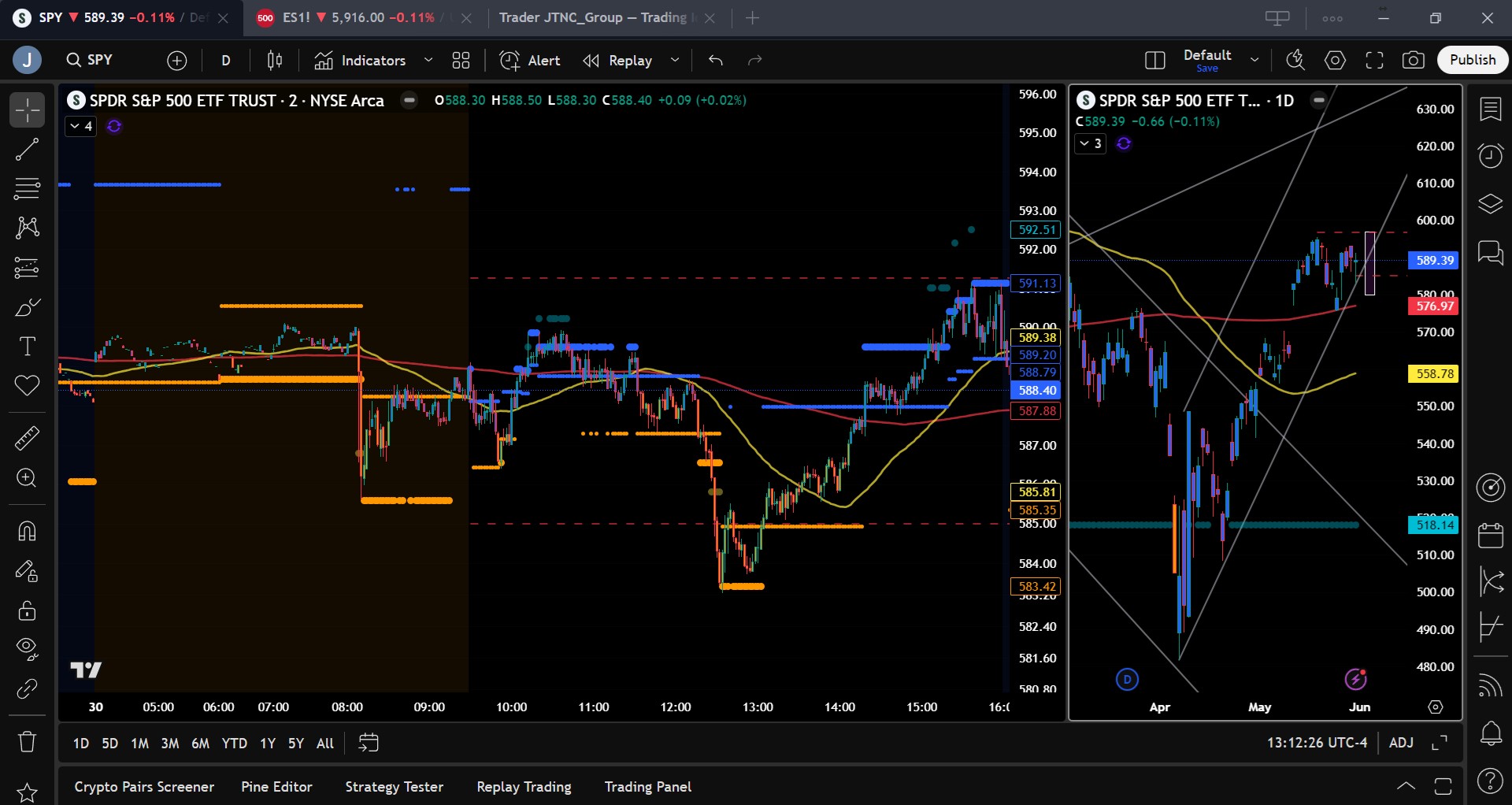
Task: Click the link drawings icon
Action: pos(27,689)
